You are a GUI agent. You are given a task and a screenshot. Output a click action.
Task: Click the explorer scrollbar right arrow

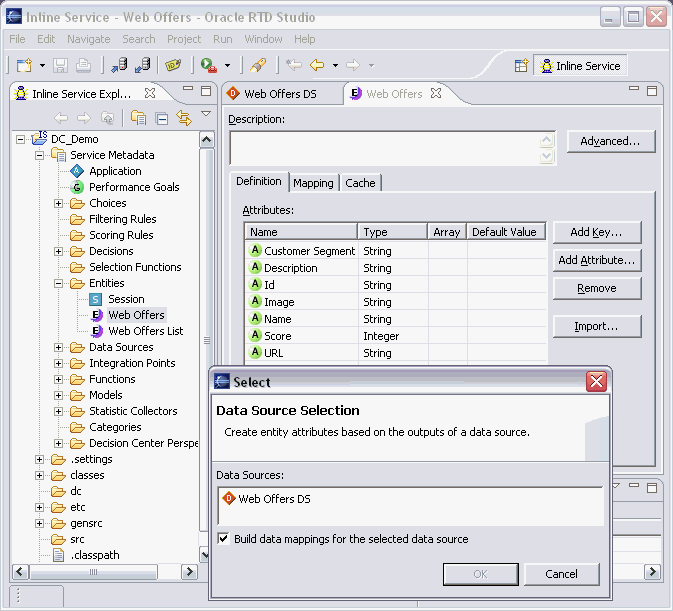pyautogui.click(x=189, y=572)
